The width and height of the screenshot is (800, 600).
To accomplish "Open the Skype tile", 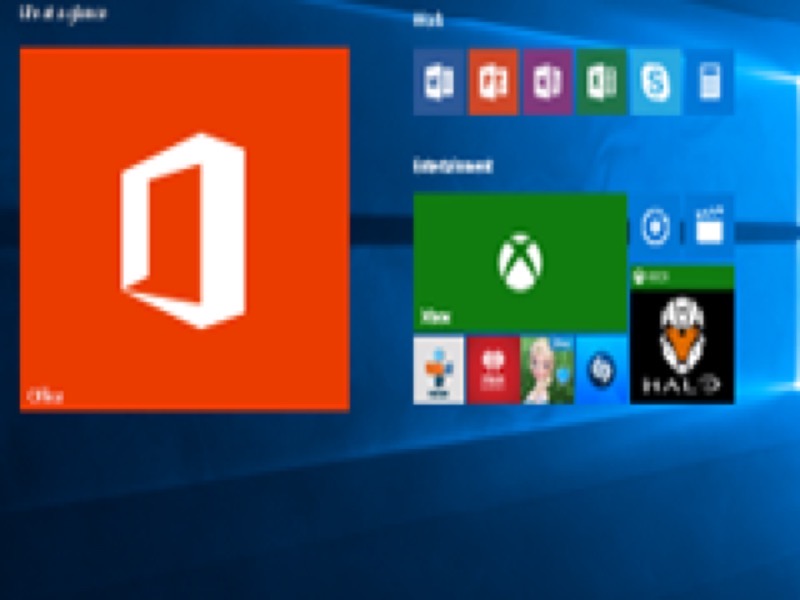I will [x=655, y=82].
